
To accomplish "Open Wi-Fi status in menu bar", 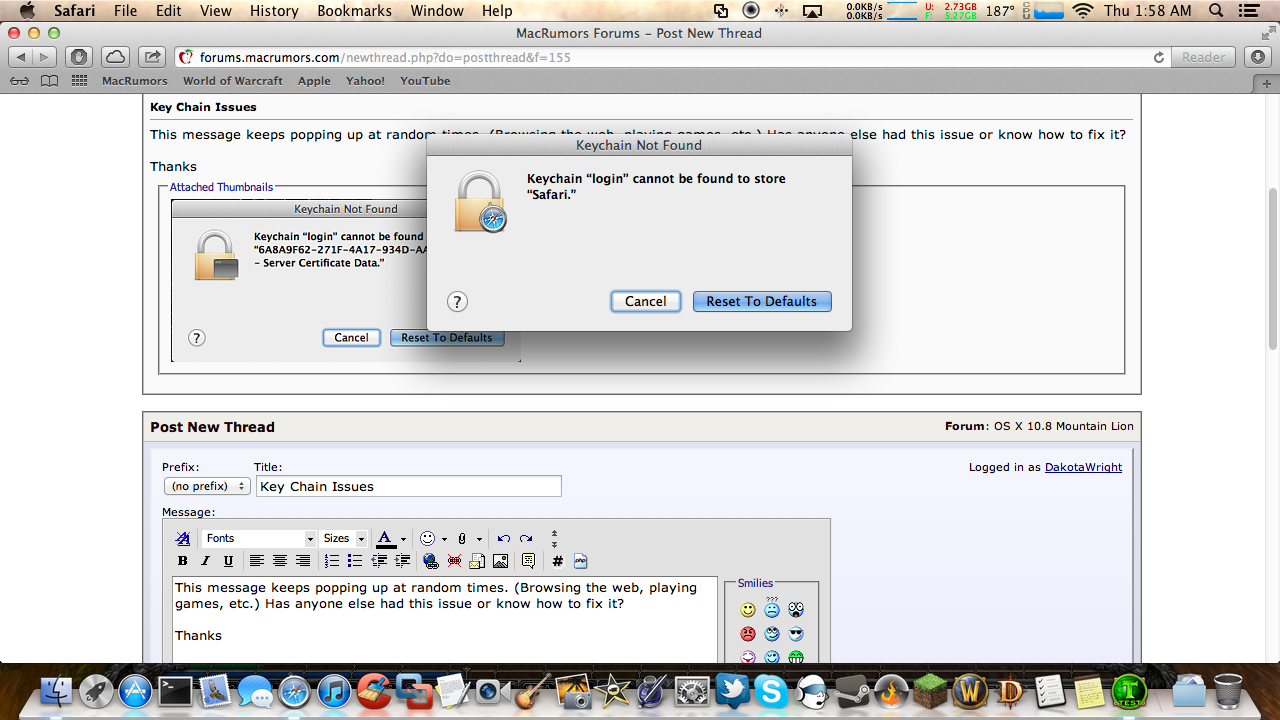I will (1082, 11).
